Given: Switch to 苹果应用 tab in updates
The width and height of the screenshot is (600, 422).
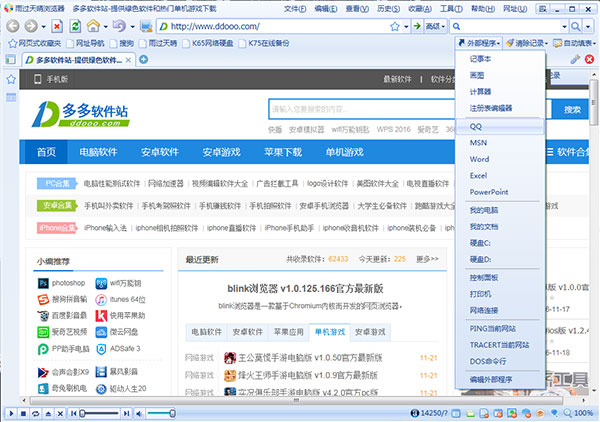Looking at the screenshot, I should [x=289, y=332].
